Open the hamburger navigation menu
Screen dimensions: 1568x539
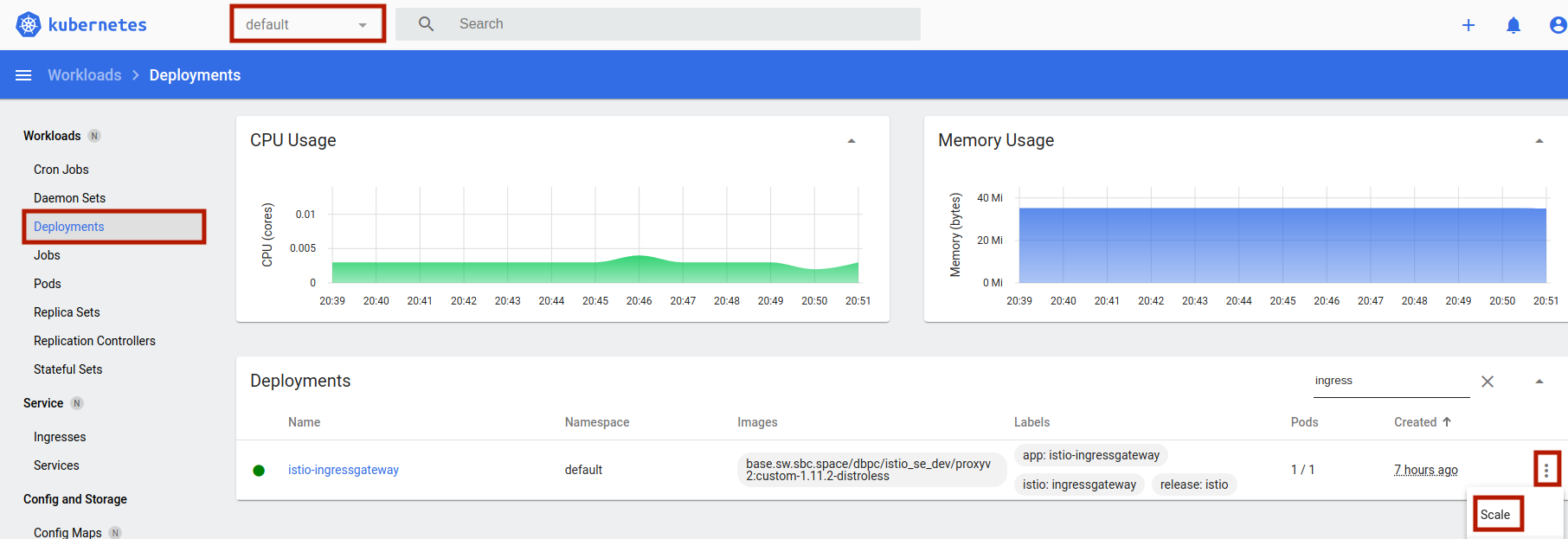[23, 75]
